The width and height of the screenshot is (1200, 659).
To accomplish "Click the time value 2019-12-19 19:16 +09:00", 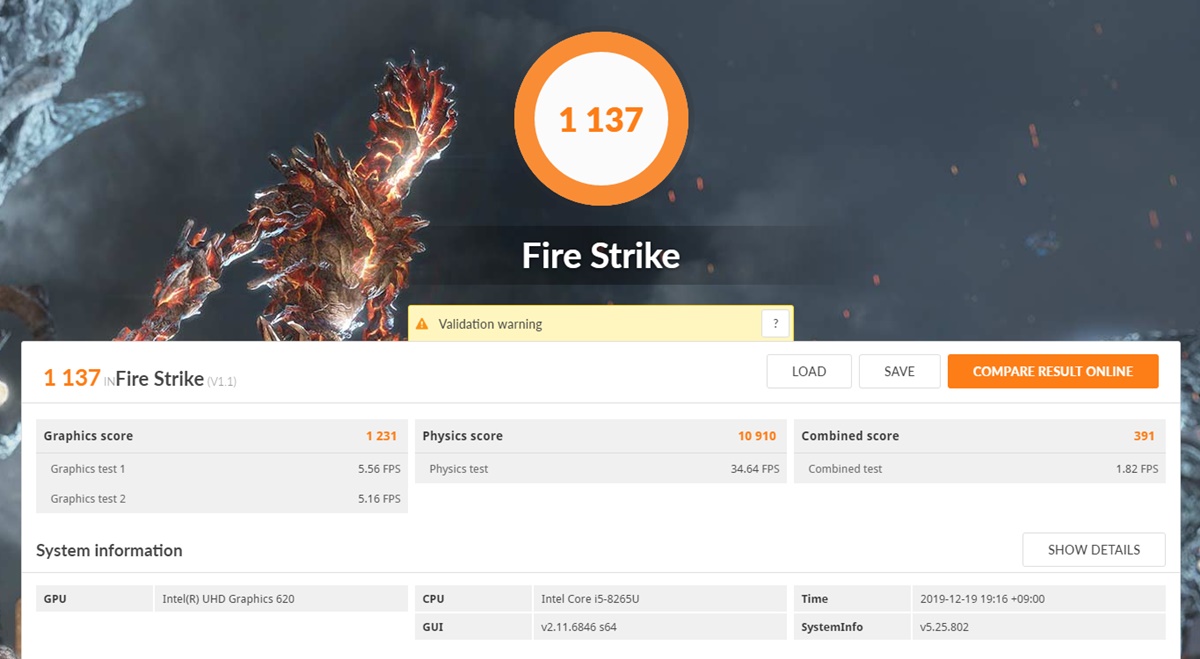I will 982,599.
